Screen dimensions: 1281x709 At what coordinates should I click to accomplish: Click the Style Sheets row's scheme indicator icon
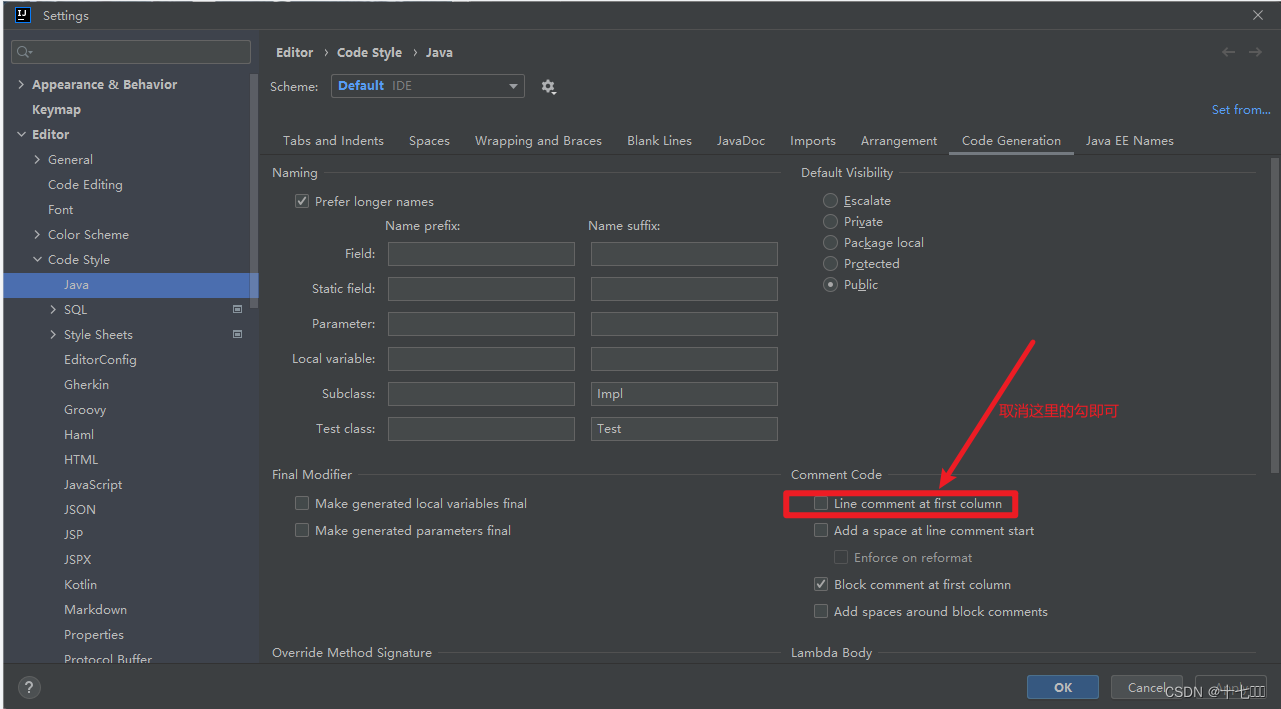click(x=238, y=334)
